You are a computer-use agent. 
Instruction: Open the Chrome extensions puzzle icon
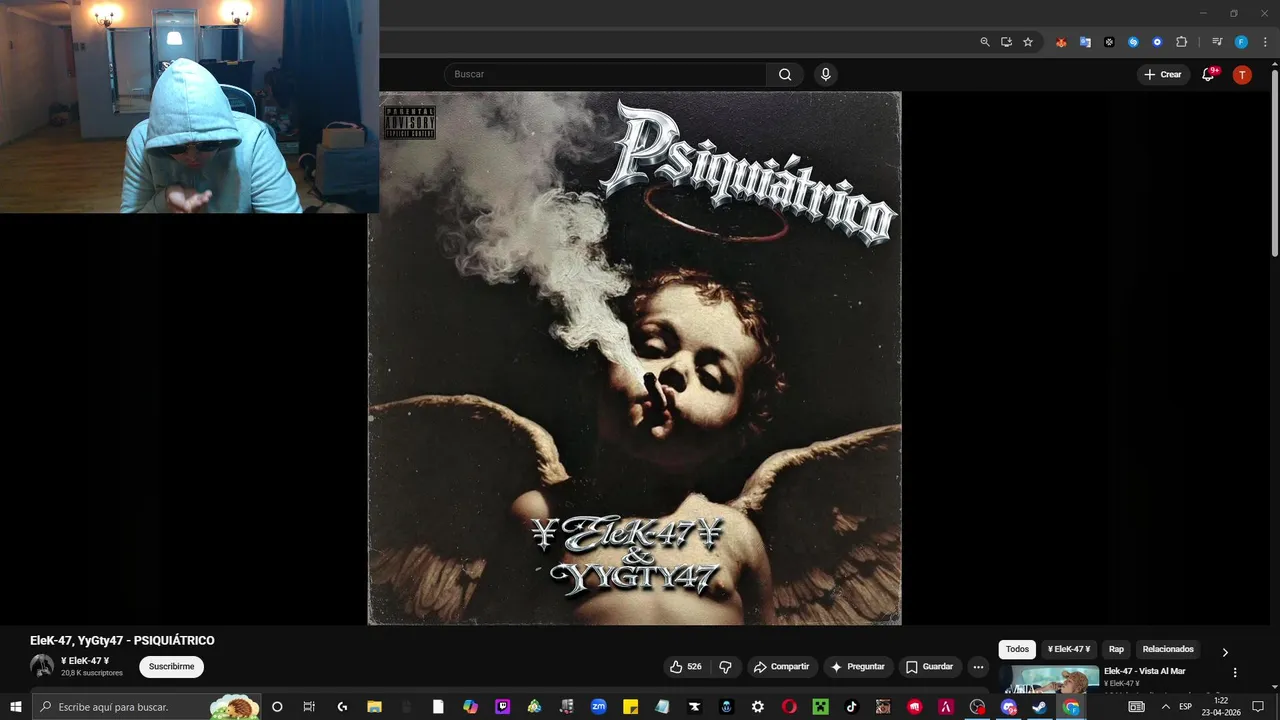tap(1181, 42)
